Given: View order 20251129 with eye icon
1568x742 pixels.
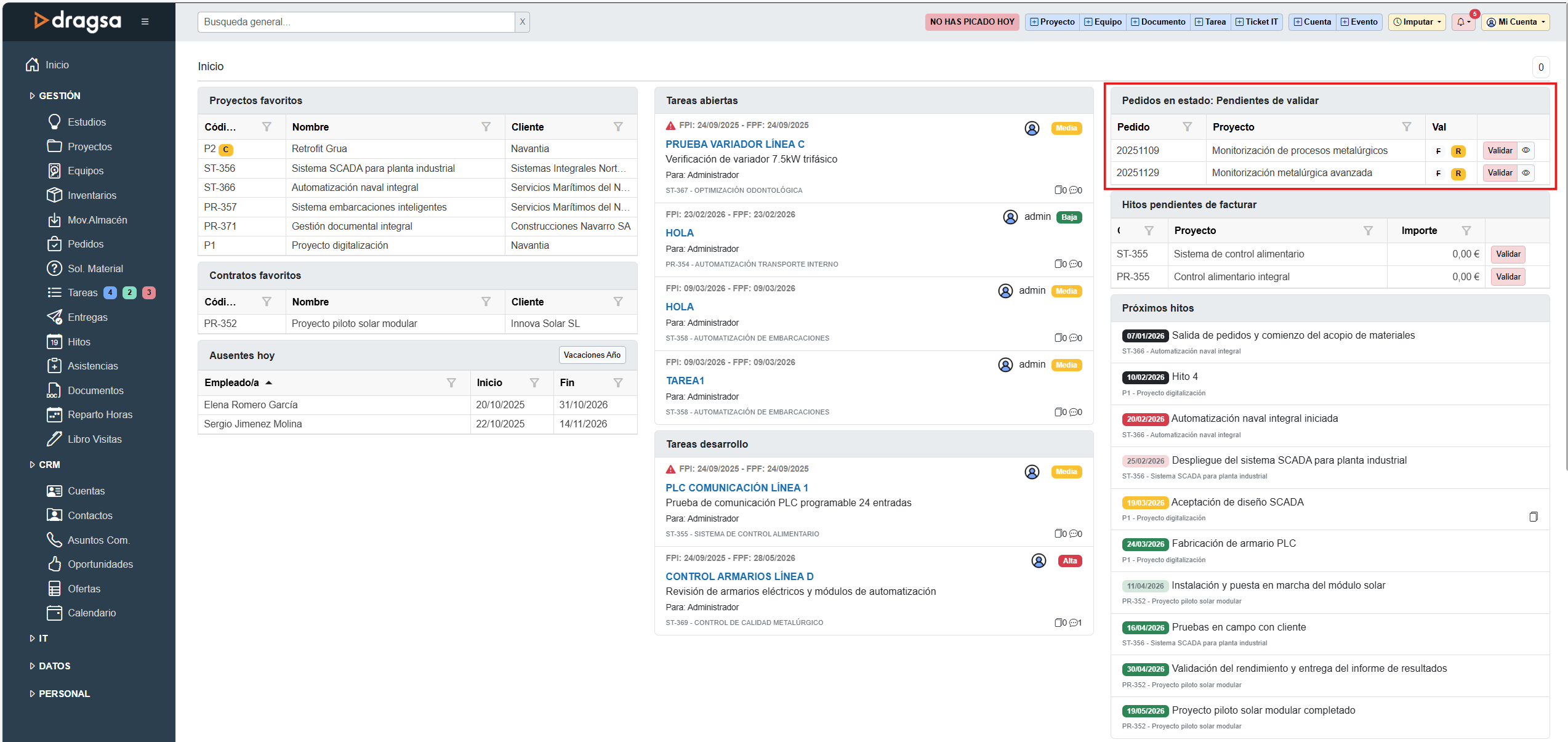Looking at the screenshot, I should pos(1526,173).
